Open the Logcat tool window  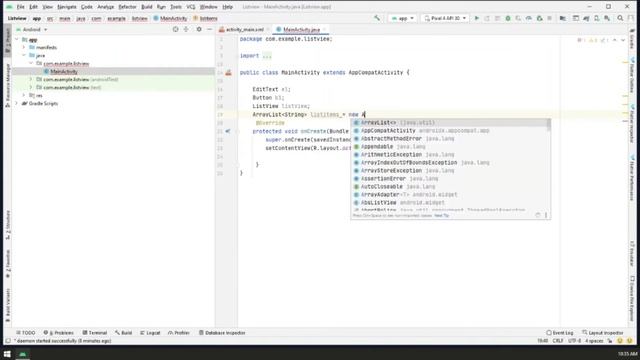(150, 333)
